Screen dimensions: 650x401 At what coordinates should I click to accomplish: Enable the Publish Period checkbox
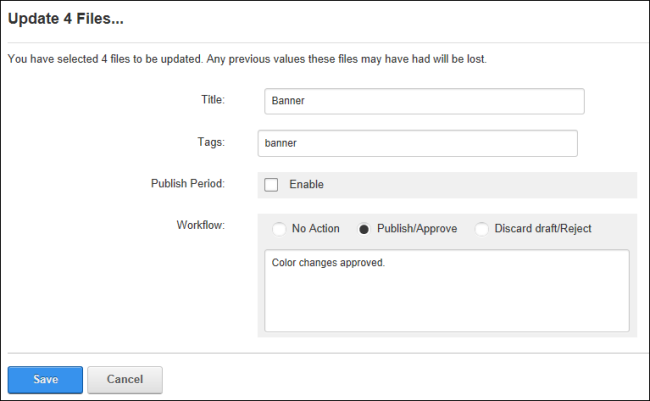(271, 185)
